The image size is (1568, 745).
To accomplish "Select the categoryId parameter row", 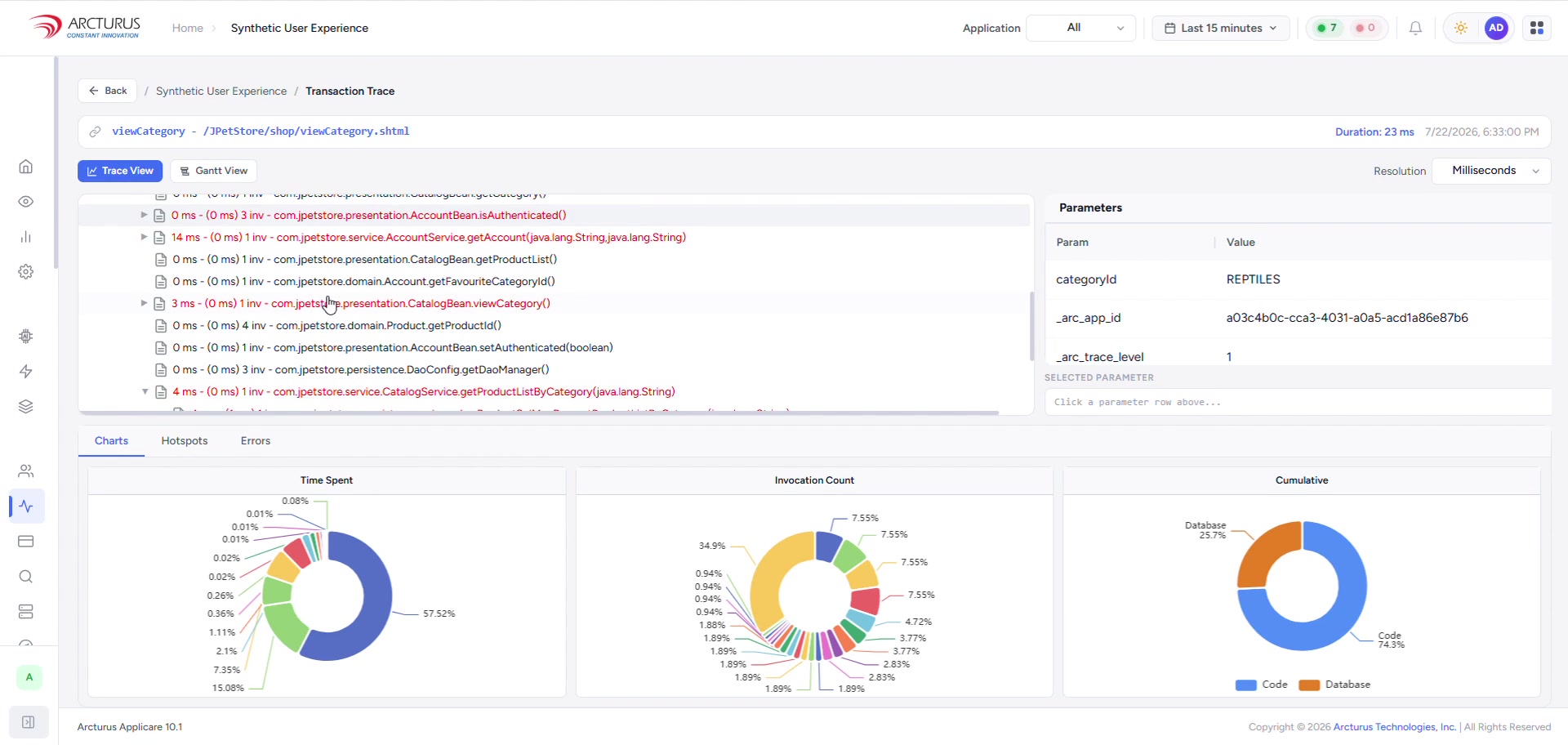I will click(x=1298, y=279).
